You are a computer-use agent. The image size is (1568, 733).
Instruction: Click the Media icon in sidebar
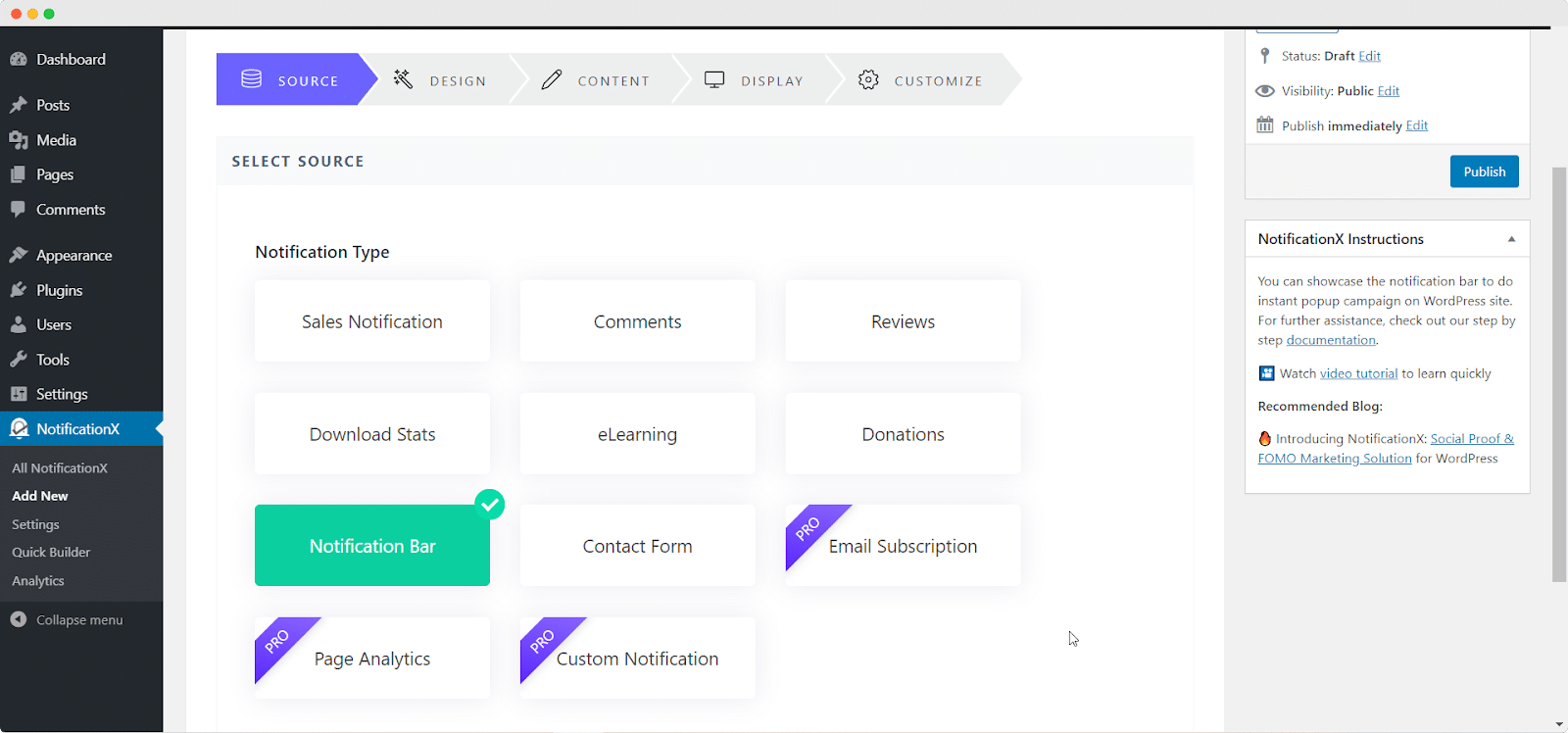pyautogui.click(x=19, y=140)
